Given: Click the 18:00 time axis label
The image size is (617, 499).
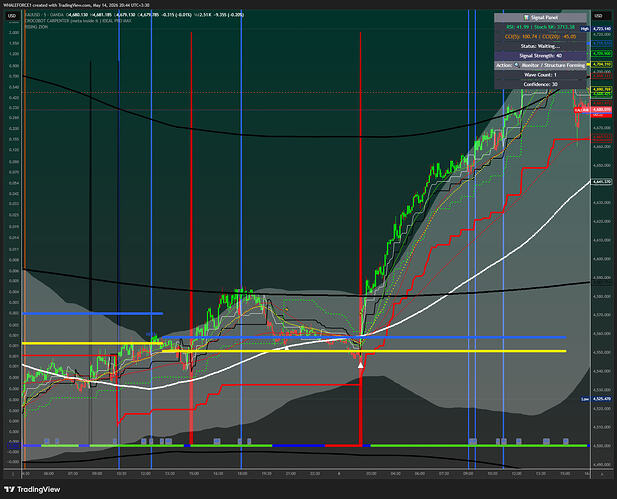Looking at the screenshot, I should [242, 474].
